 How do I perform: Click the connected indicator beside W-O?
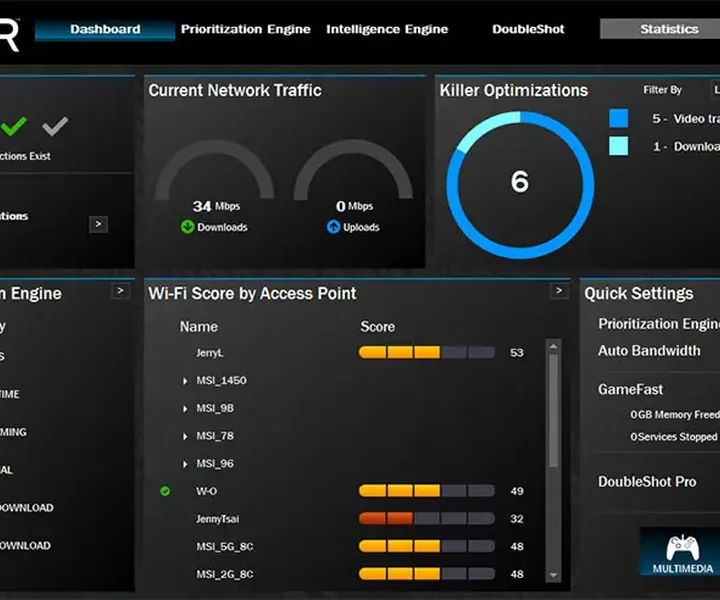click(x=165, y=491)
